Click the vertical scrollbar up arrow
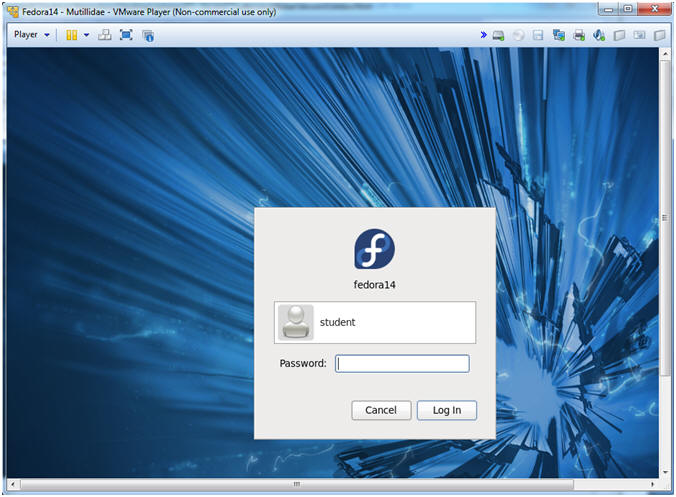Image resolution: width=676 pixels, height=497 pixels. click(x=665, y=54)
